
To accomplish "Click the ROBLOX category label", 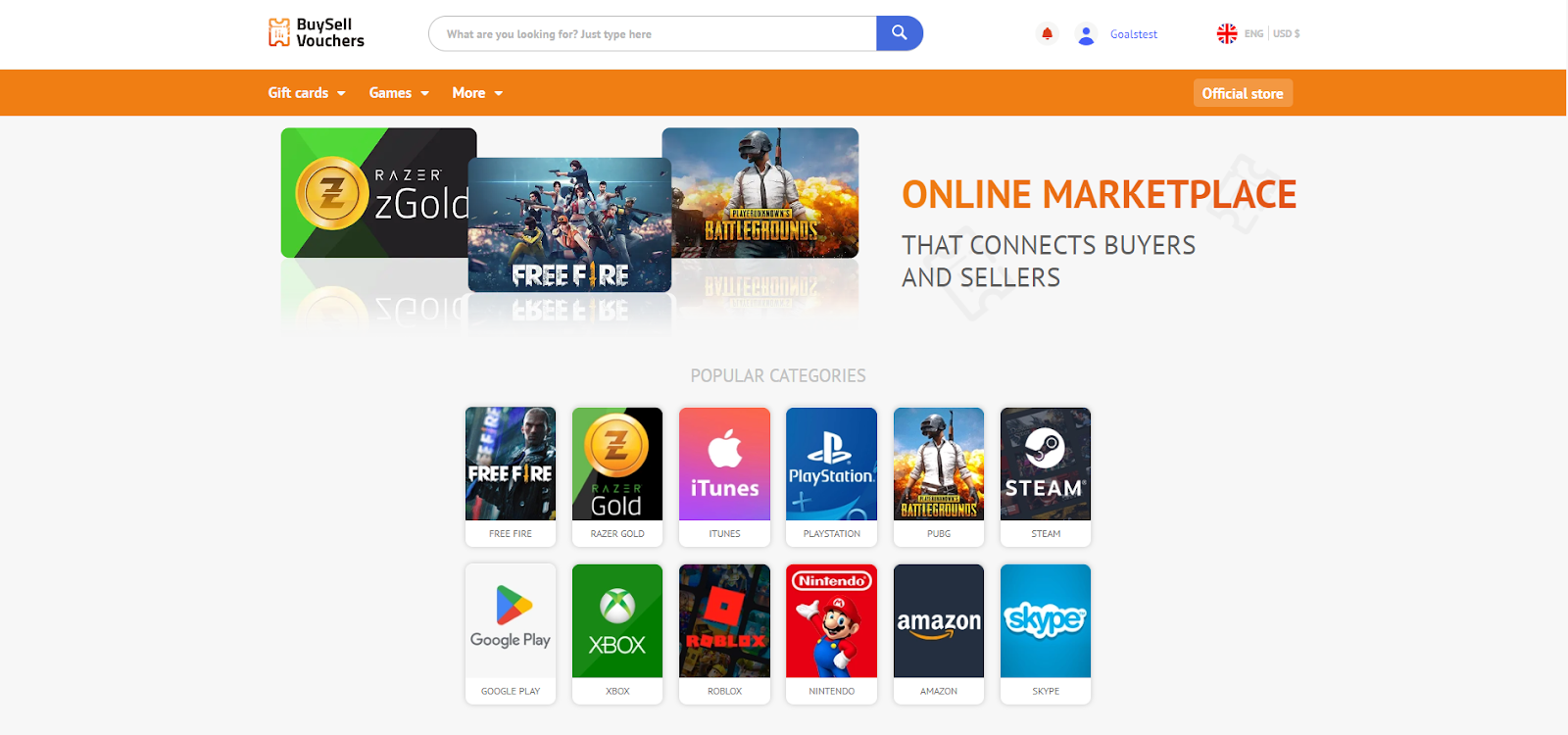I will pyautogui.click(x=724, y=691).
